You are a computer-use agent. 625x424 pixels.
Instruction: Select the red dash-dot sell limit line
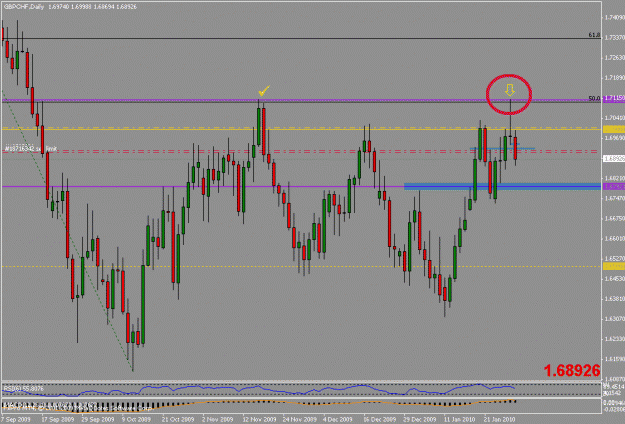tap(301, 151)
